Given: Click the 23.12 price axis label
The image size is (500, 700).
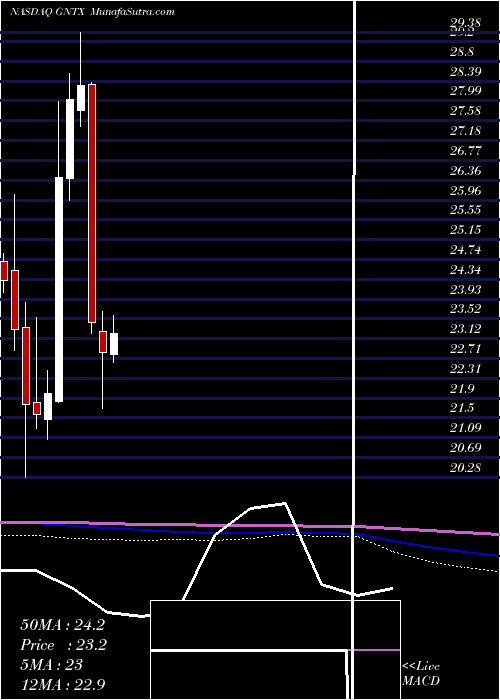Looking at the screenshot, I should click(x=466, y=329).
